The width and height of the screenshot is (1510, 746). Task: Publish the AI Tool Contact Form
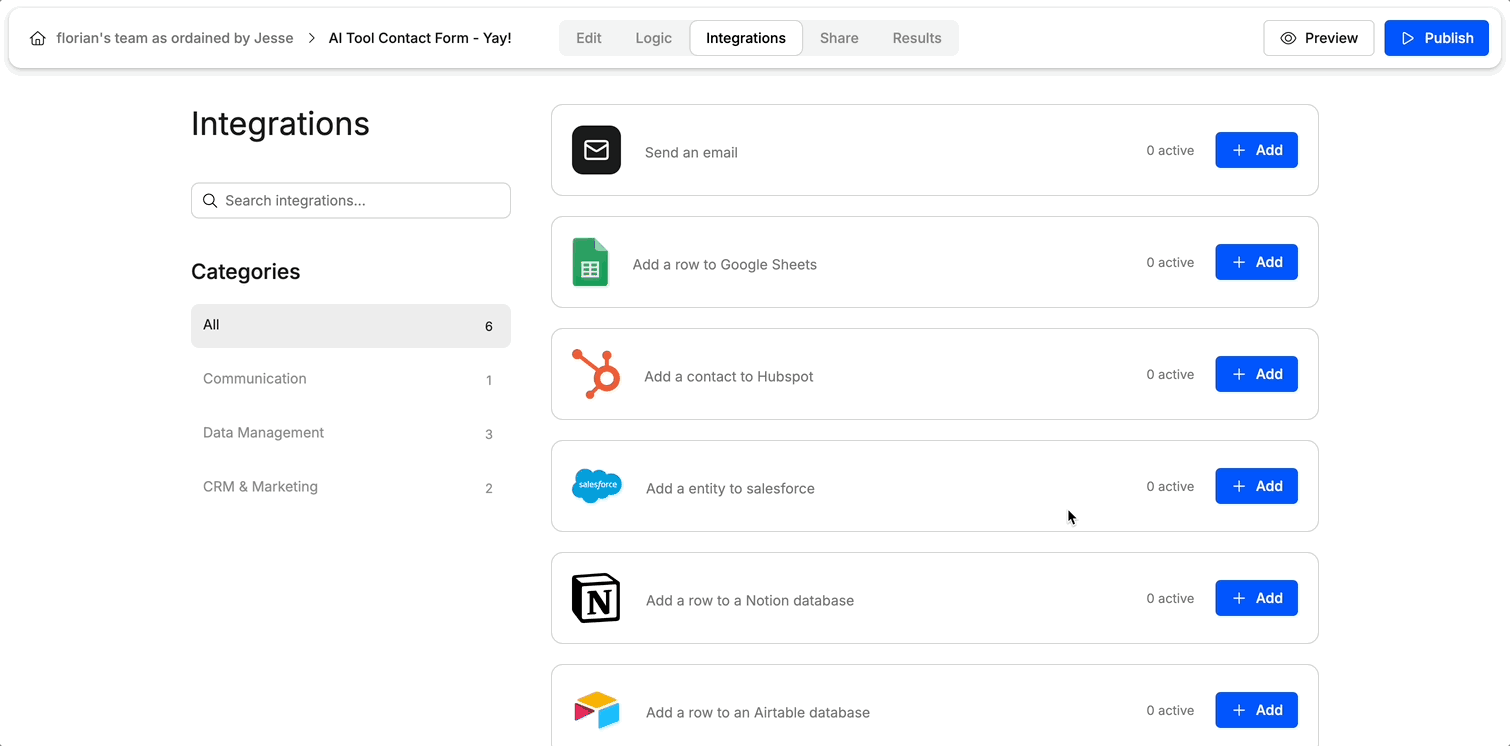click(1437, 37)
